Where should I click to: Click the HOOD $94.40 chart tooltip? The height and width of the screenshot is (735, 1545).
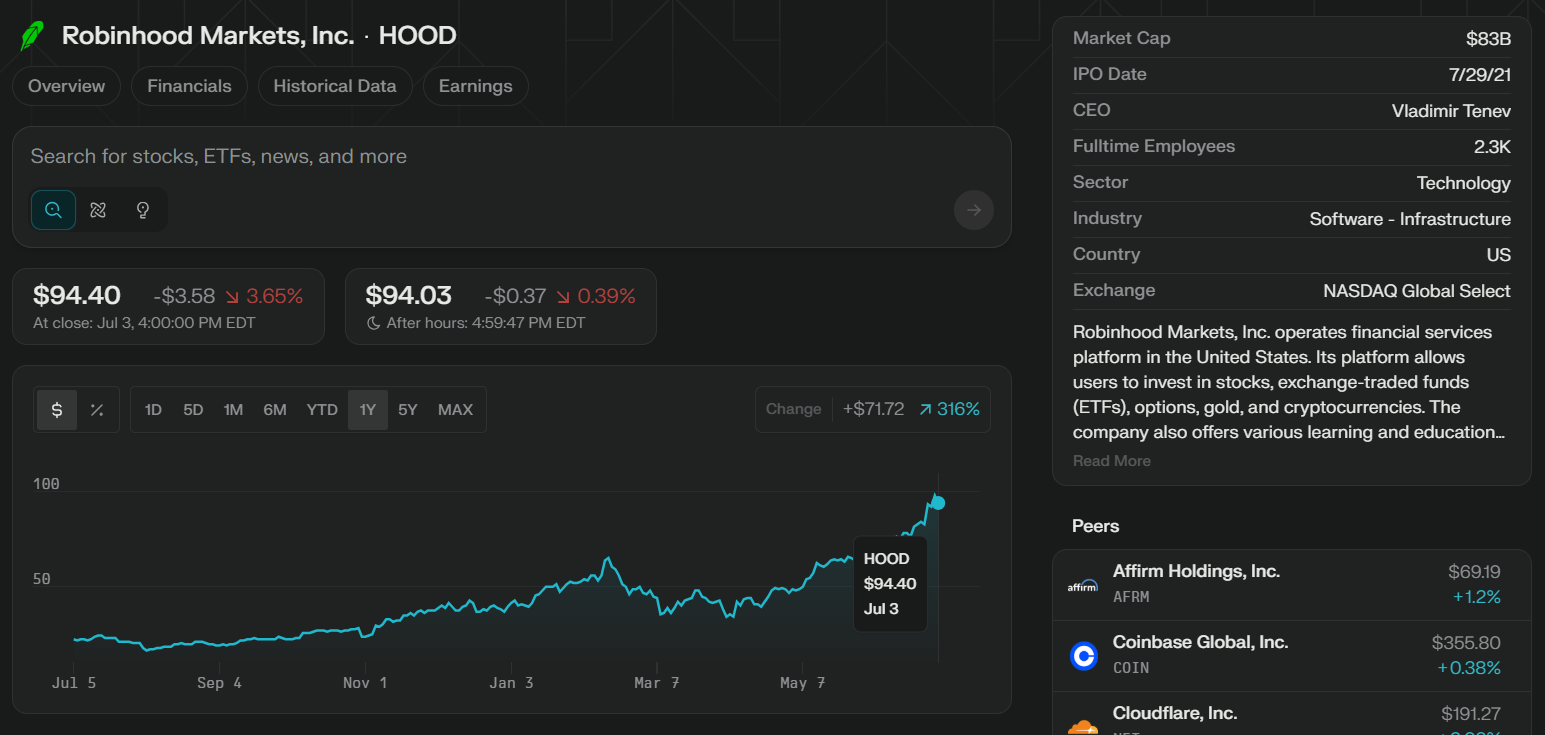tap(890, 584)
